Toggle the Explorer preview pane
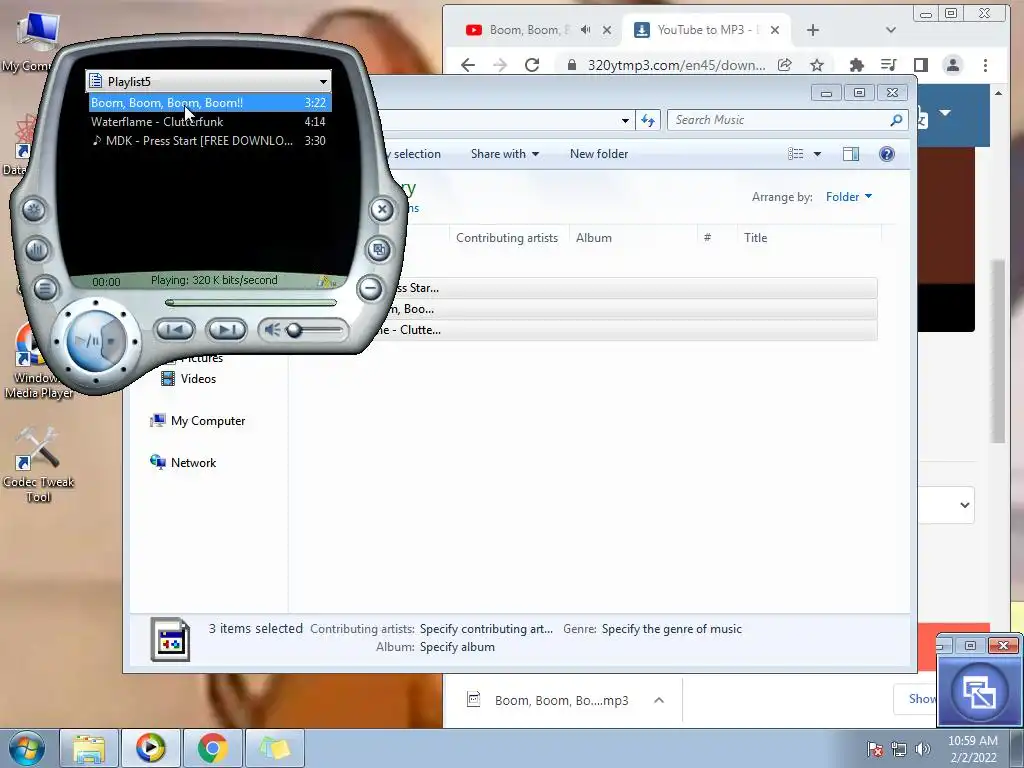Screen dimensions: 1024x768 [851, 154]
